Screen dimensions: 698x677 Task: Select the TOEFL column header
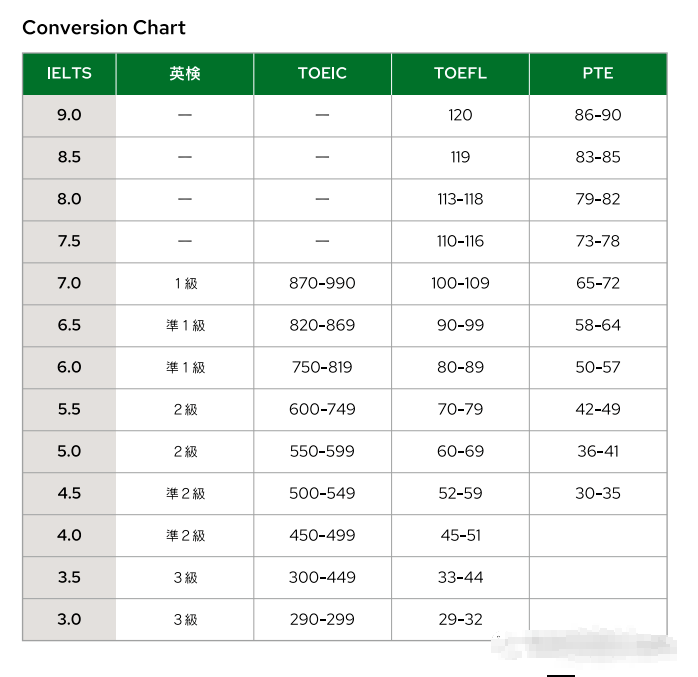click(460, 73)
